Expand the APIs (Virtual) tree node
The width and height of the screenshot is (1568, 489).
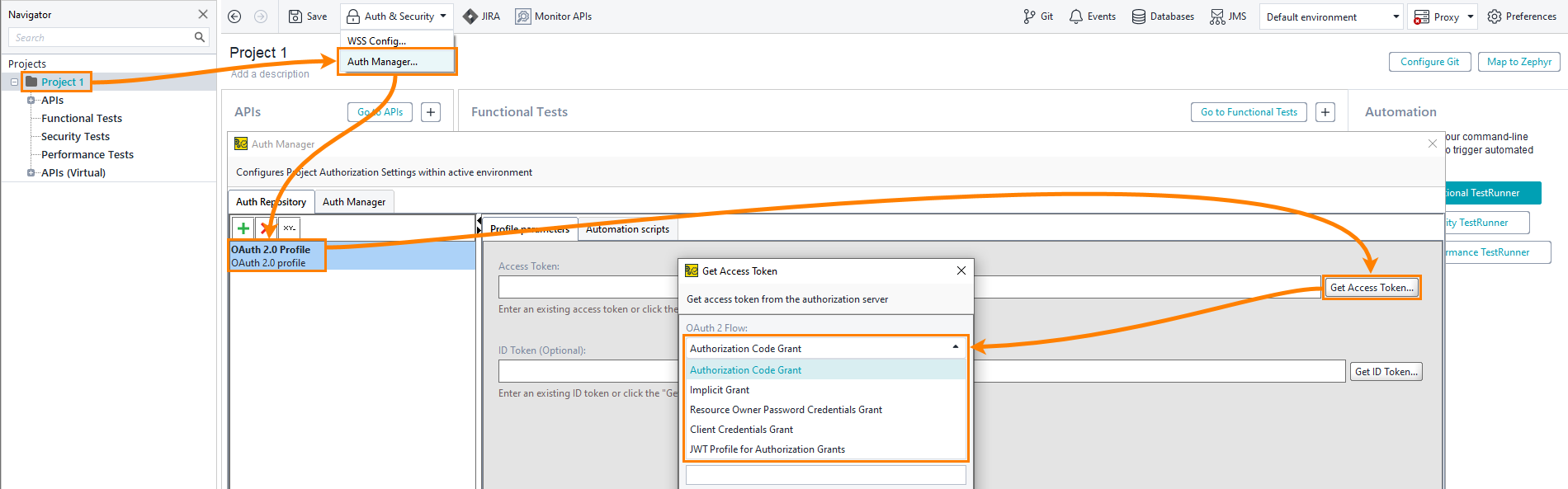pyautogui.click(x=31, y=172)
